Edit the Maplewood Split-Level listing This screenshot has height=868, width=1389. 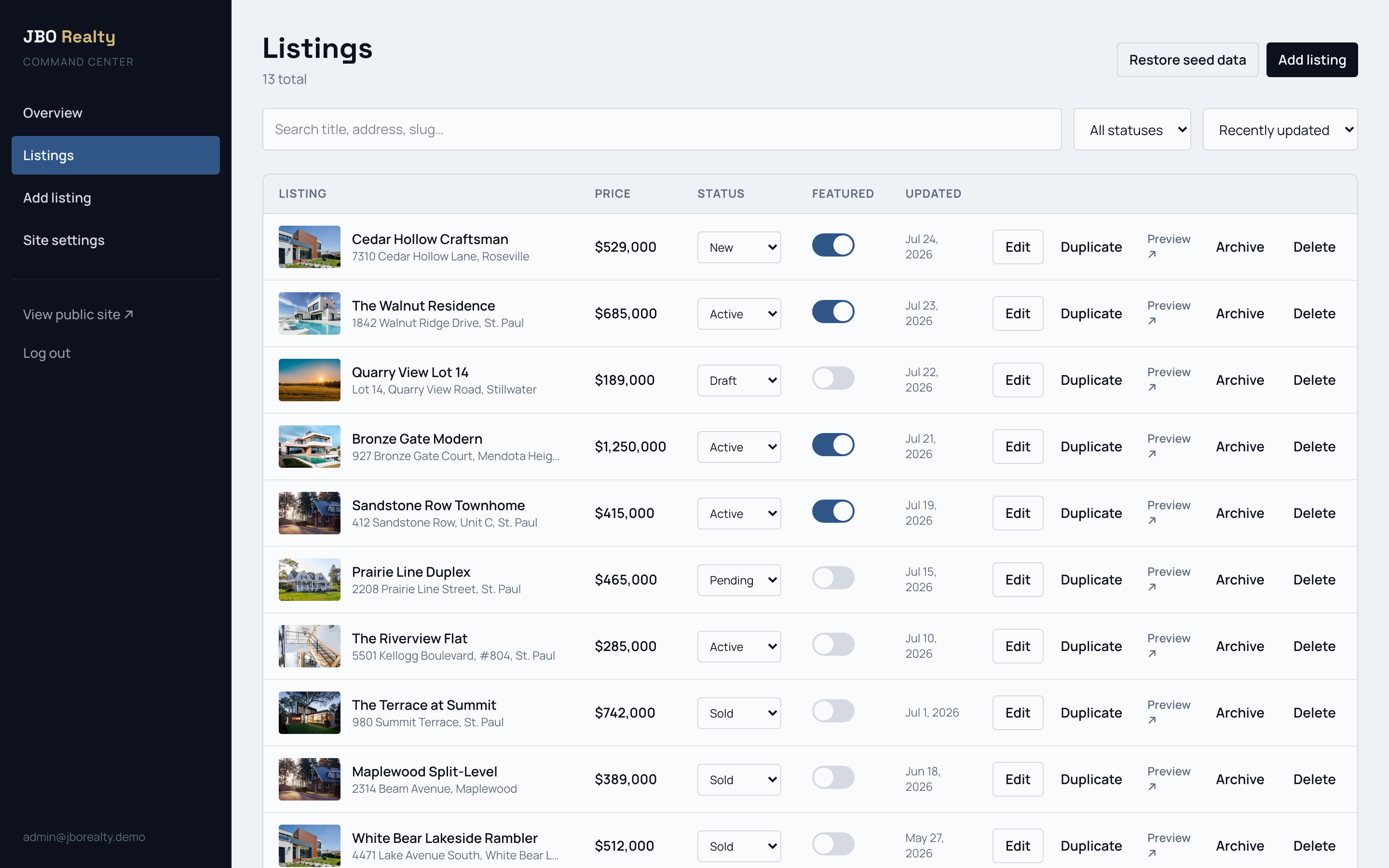point(1017,780)
